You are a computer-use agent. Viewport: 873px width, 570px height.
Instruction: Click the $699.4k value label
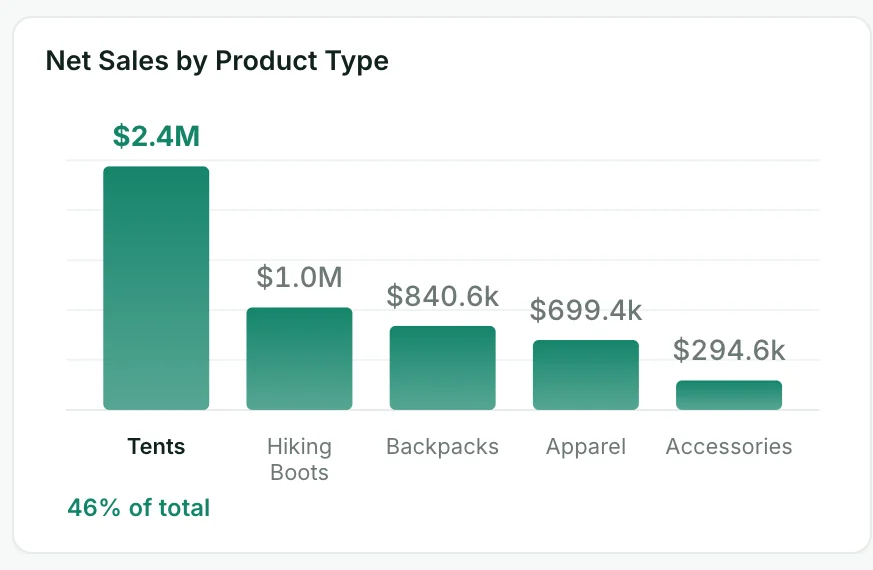click(586, 309)
